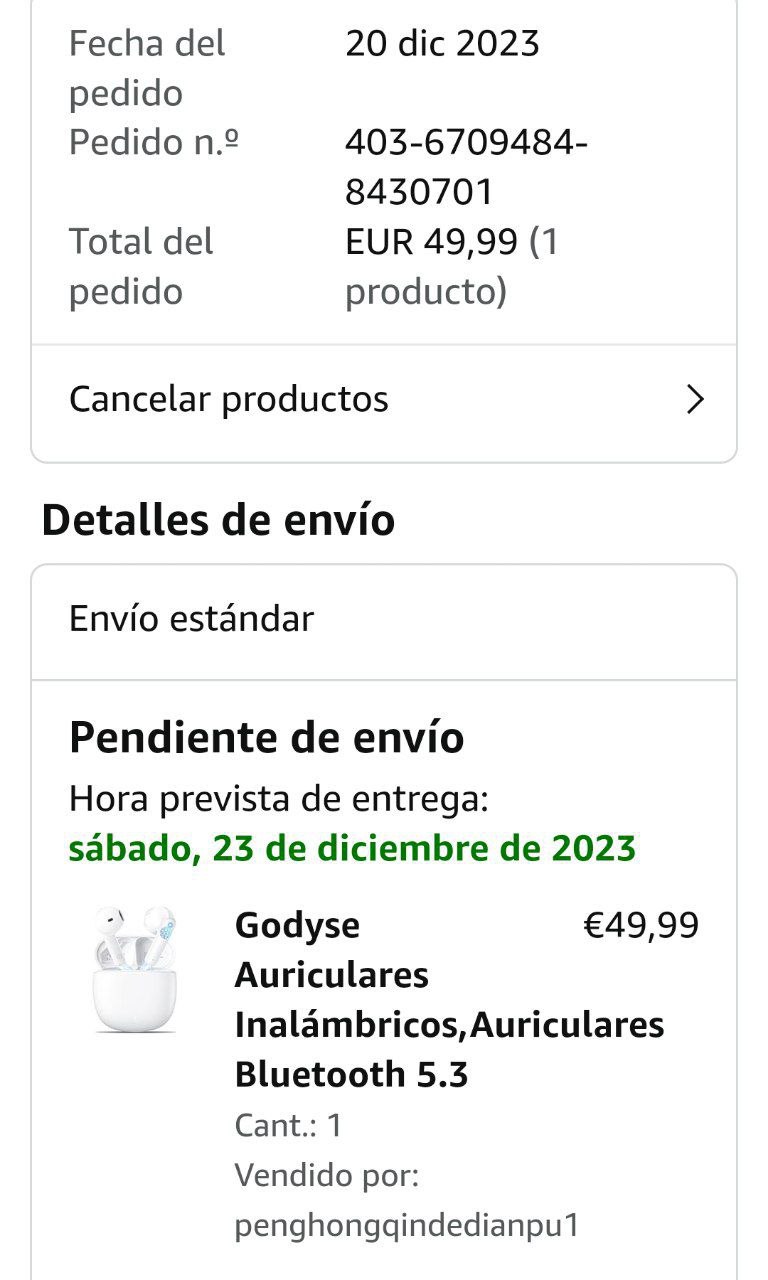Click the Bluetooth 5.3 line of product name
The image size is (768, 1280).
click(351, 1075)
